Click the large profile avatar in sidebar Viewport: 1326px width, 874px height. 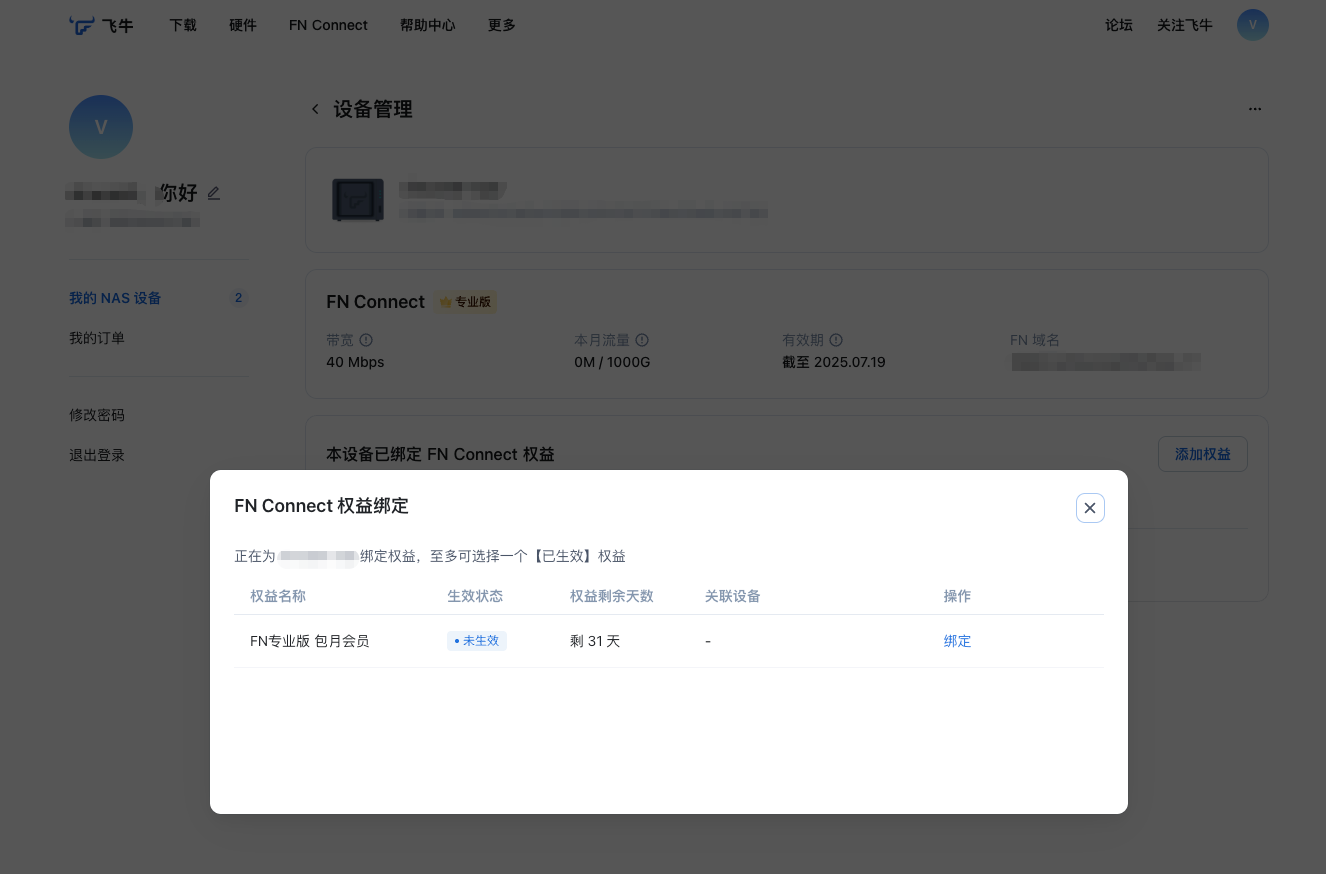(101, 127)
